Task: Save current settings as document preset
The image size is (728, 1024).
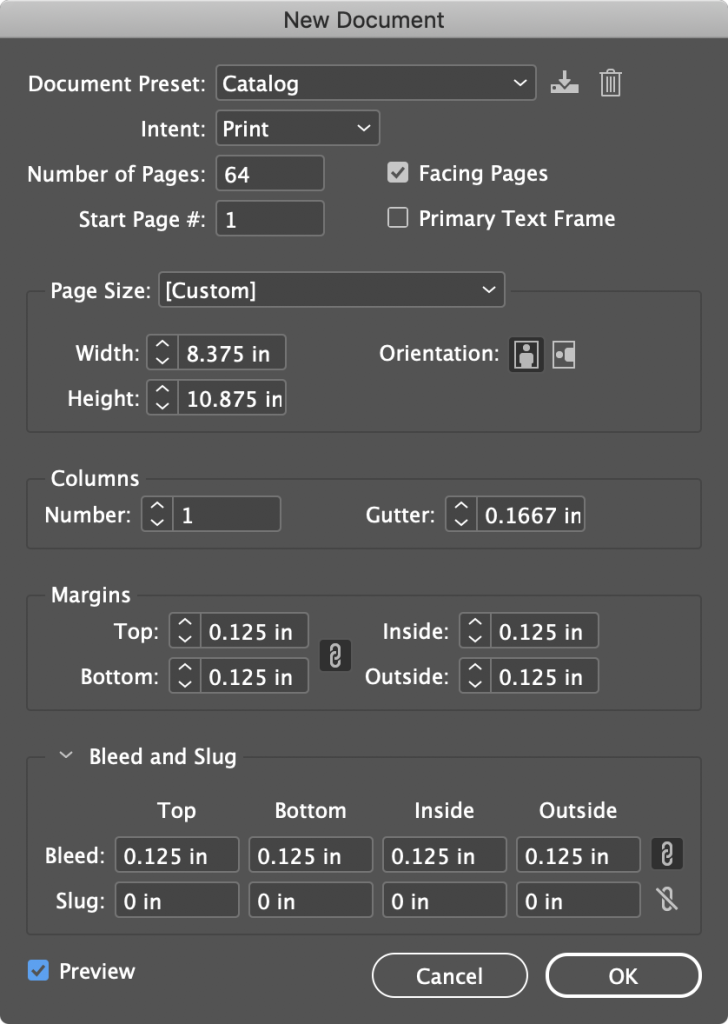Action: (565, 84)
